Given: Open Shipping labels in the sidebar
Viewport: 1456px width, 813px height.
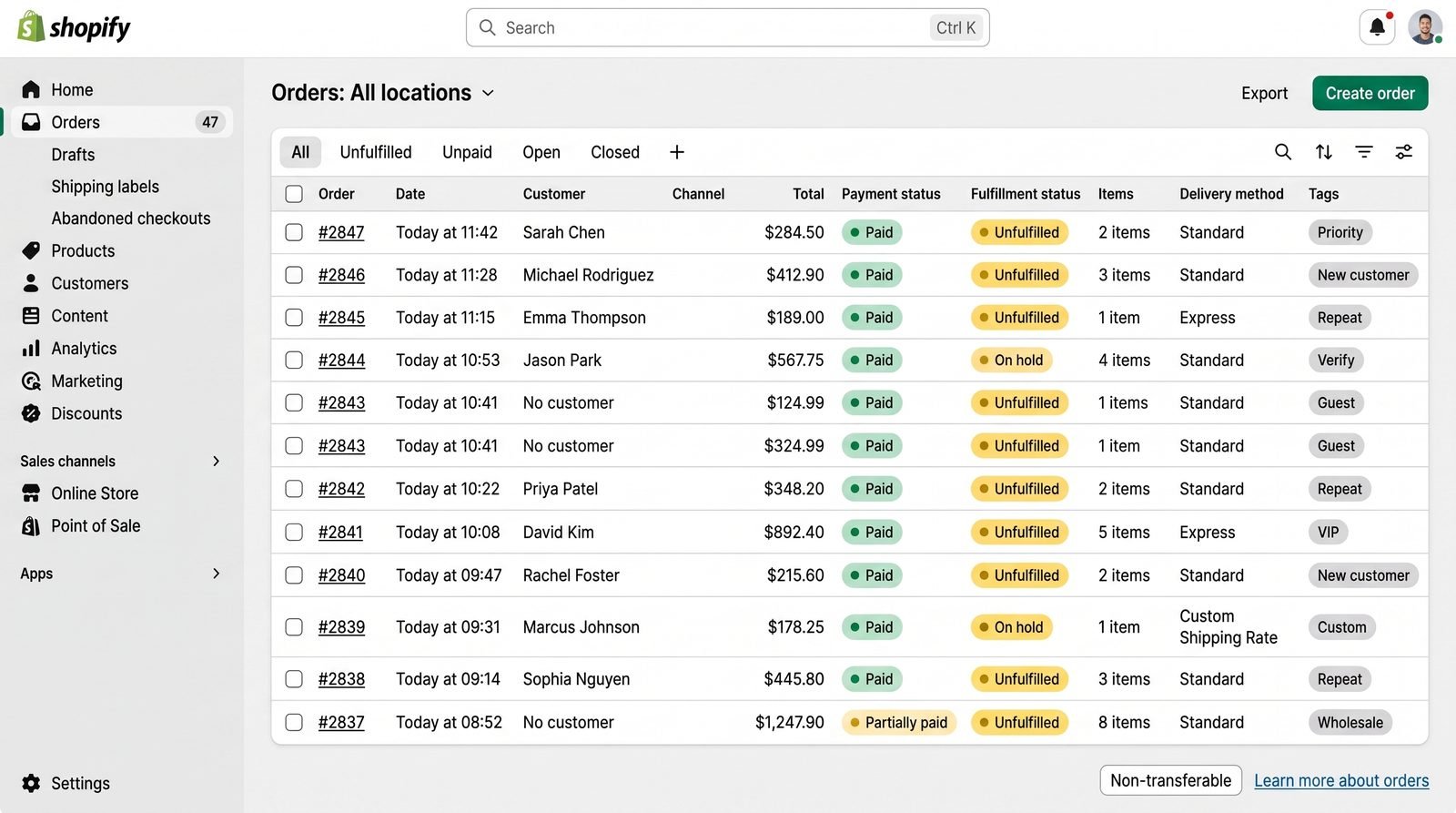Looking at the screenshot, I should click(106, 187).
